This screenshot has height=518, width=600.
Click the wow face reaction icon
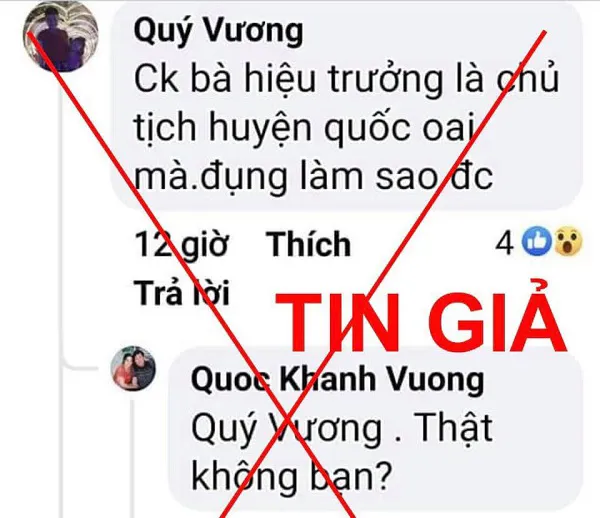(x=568, y=242)
